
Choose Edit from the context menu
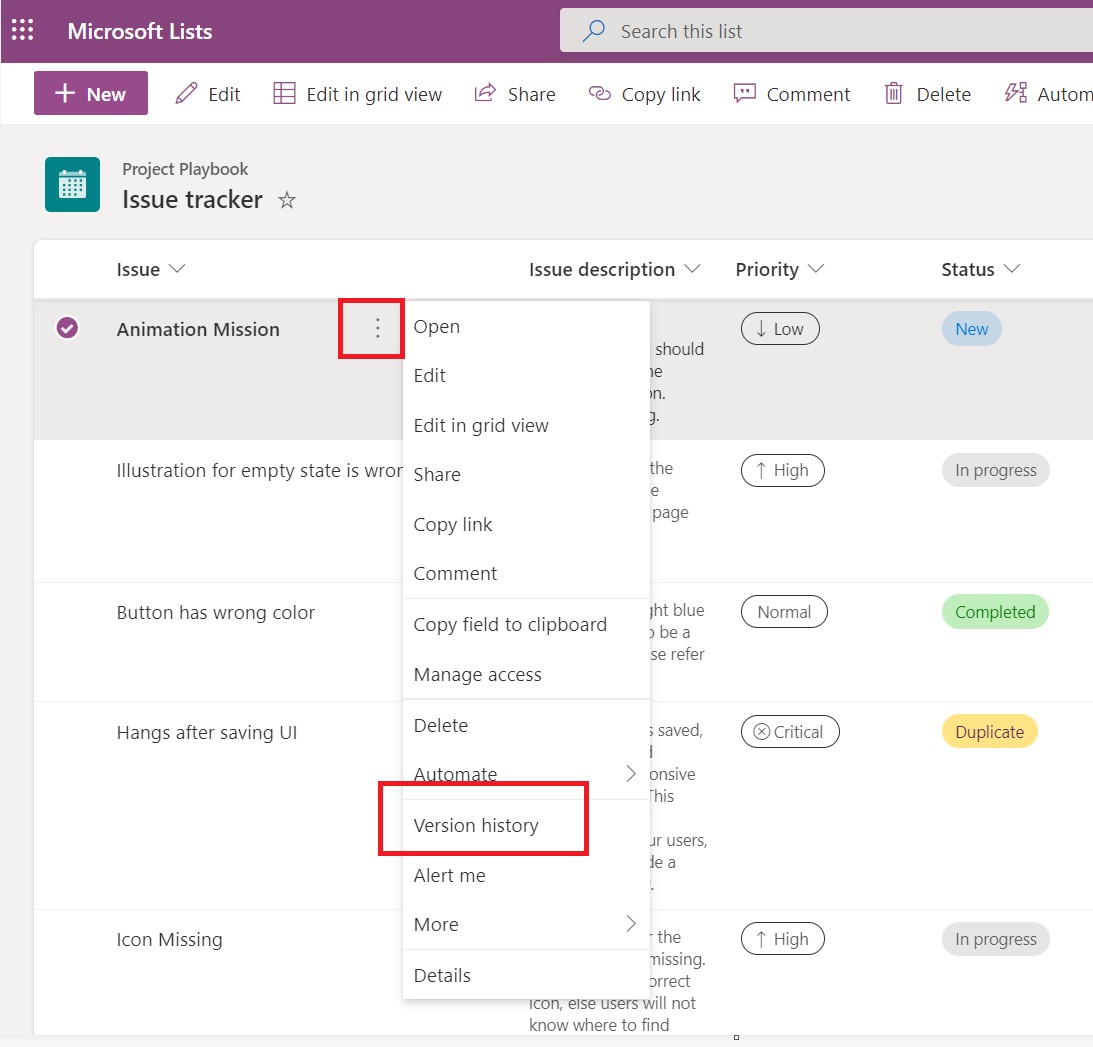click(526, 376)
